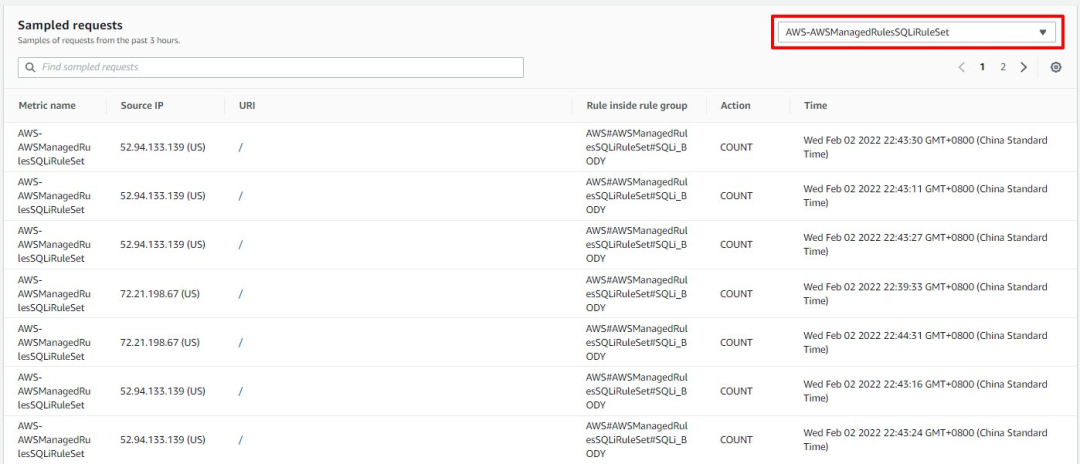Click rule name in the 22:43:30 row
This screenshot has width=1080, height=464.
click(x=637, y=147)
